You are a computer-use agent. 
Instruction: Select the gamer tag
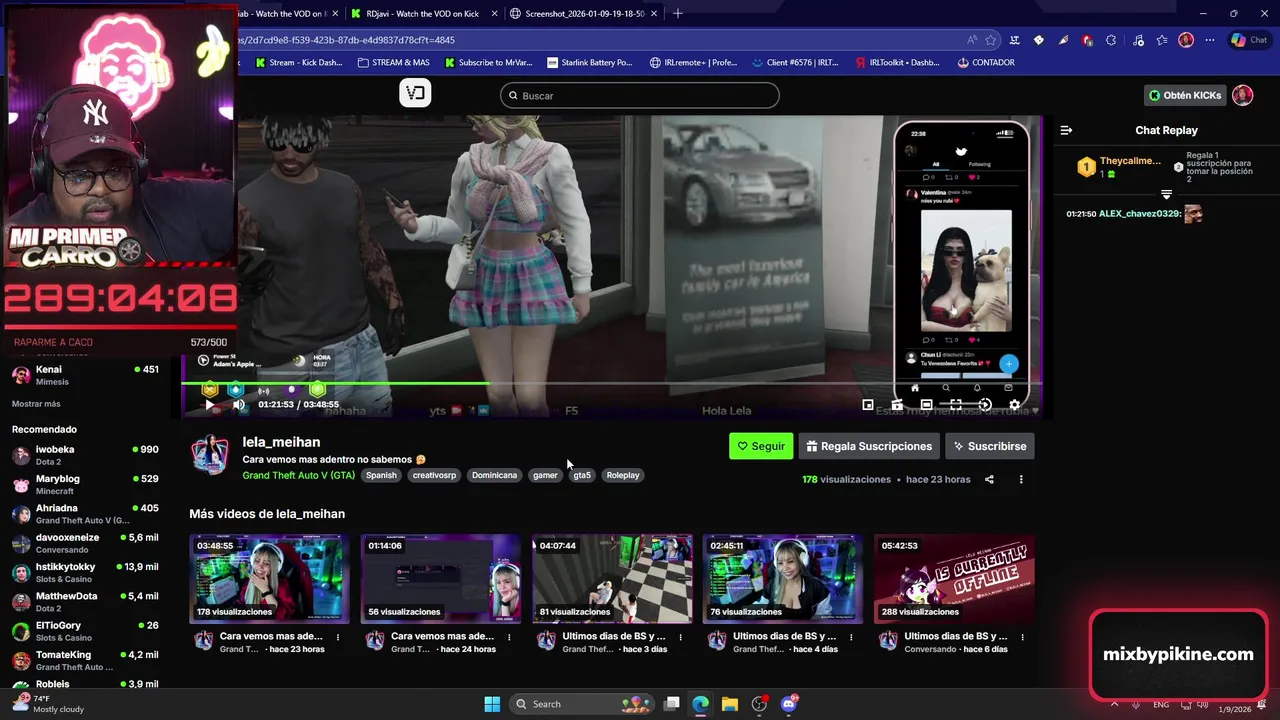(545, 475)
